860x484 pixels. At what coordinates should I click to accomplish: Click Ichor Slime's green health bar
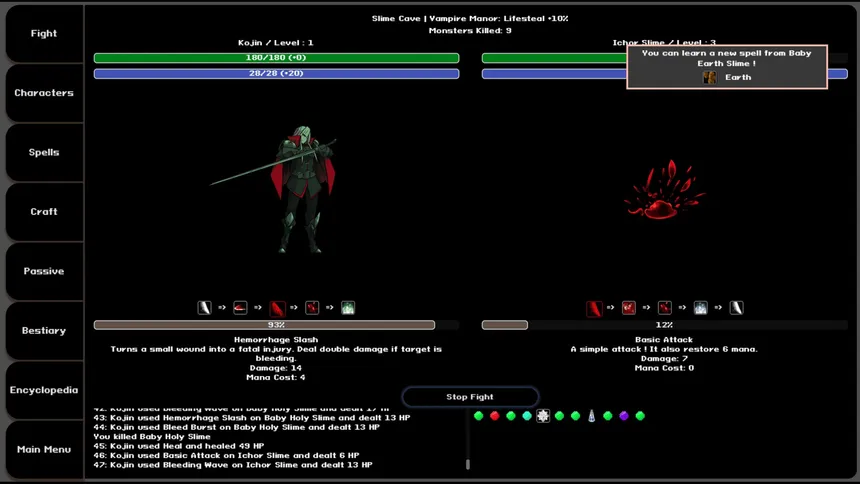tap(554, 58)
